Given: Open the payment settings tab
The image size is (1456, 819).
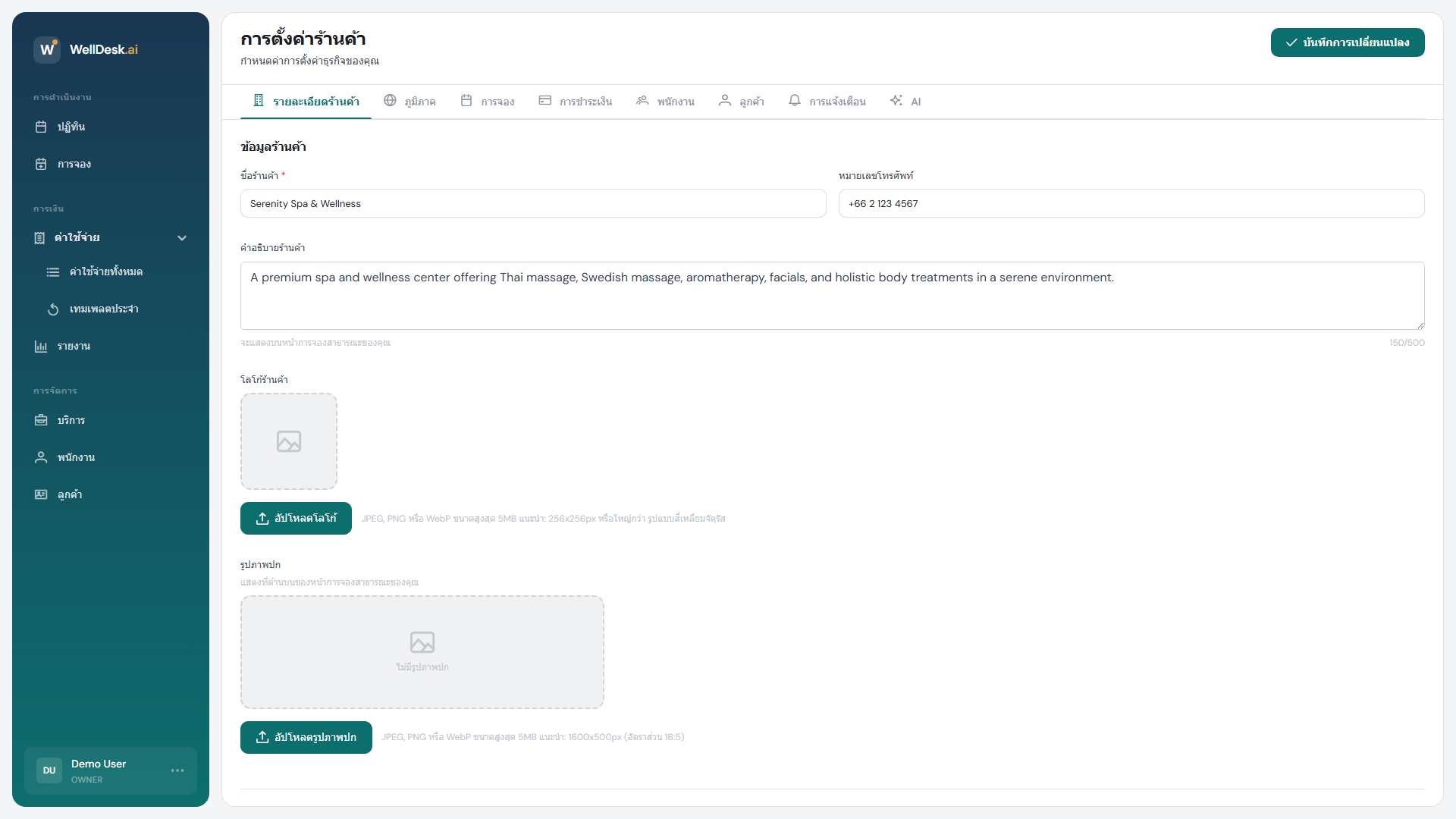Looking at the screenshot, I should (x=575, y=101).
